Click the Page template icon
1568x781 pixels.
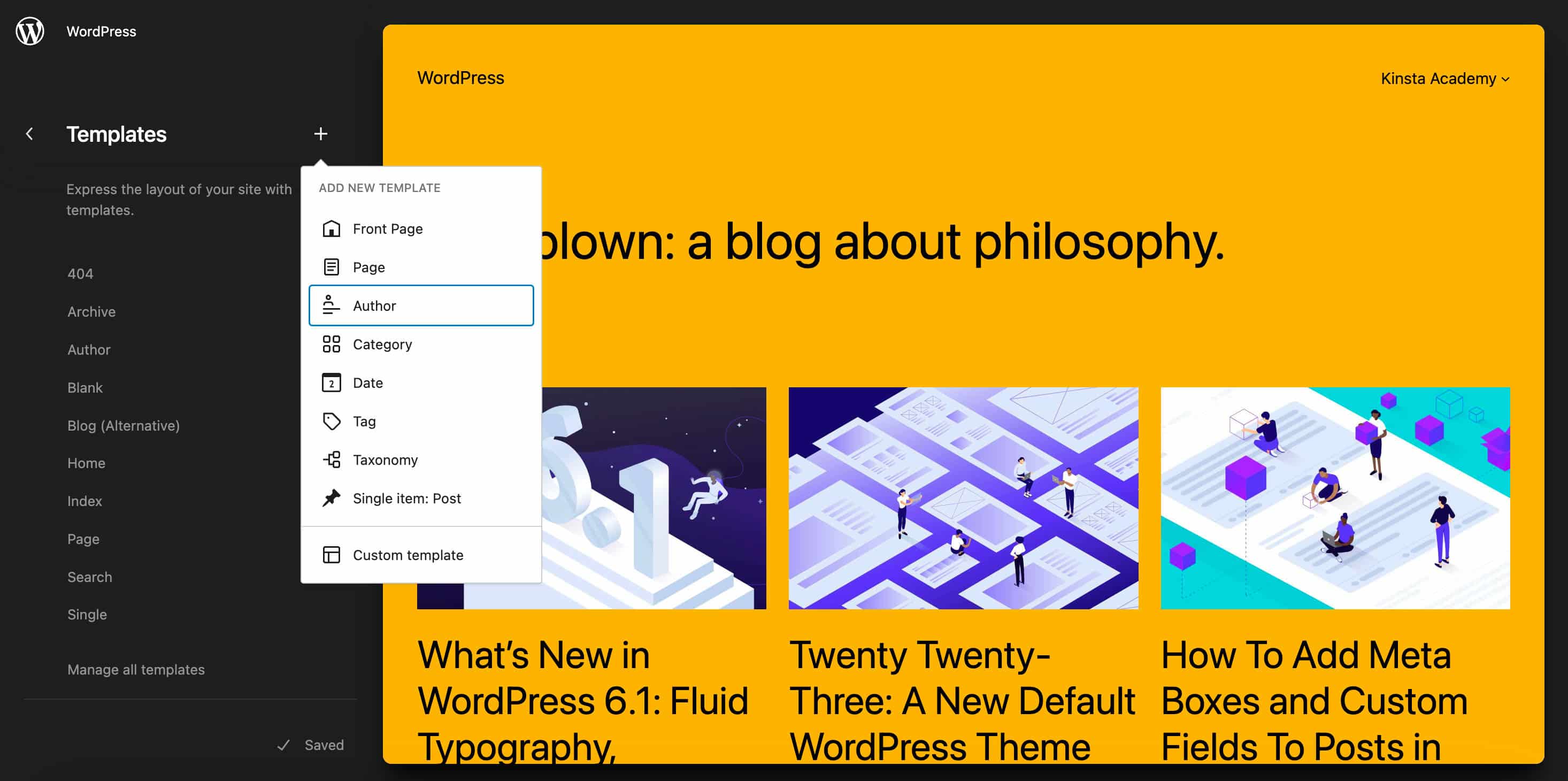pos(330,266)
